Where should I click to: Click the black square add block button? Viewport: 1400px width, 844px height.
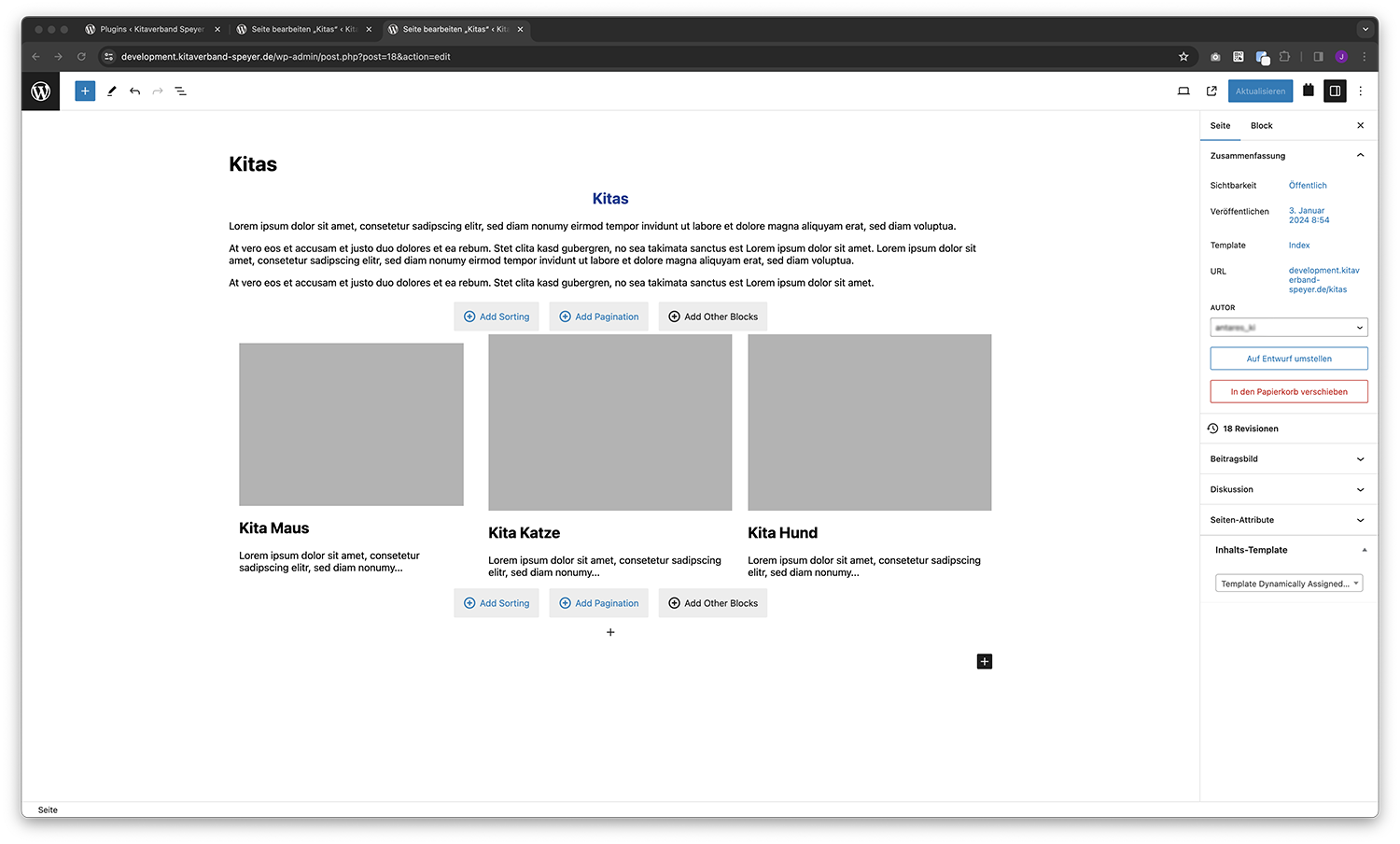click(985, 662)
